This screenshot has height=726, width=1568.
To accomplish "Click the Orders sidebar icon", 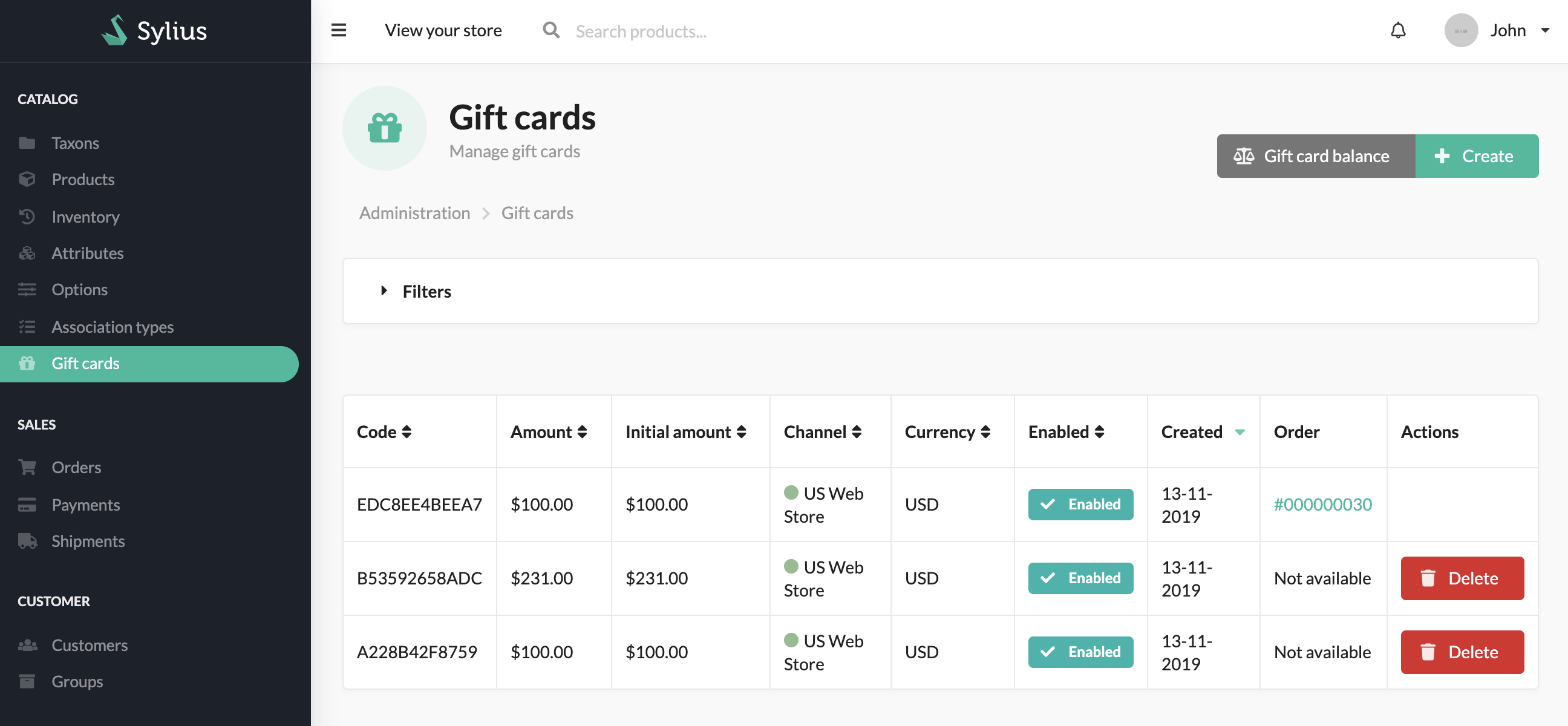I will tap(26, 466).
